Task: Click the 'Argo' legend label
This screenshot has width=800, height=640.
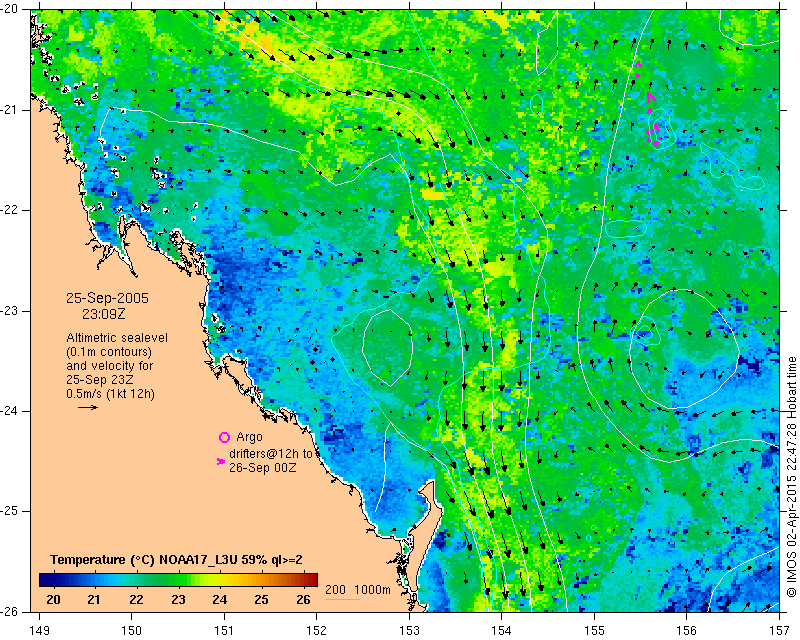Action: click(x=249, y=437)
